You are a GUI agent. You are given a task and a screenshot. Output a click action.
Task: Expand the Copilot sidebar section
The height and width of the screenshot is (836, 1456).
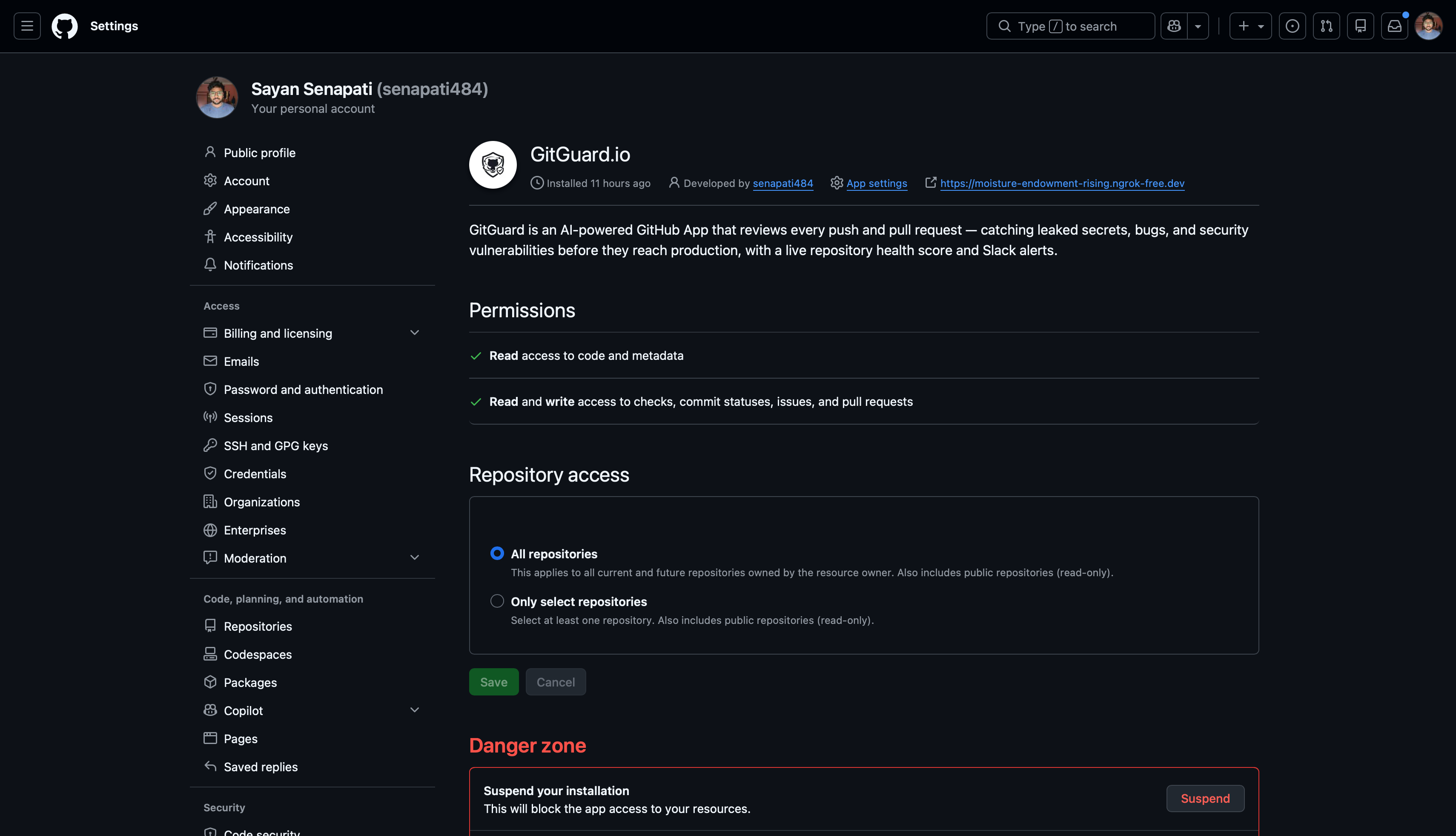point(414,710)
